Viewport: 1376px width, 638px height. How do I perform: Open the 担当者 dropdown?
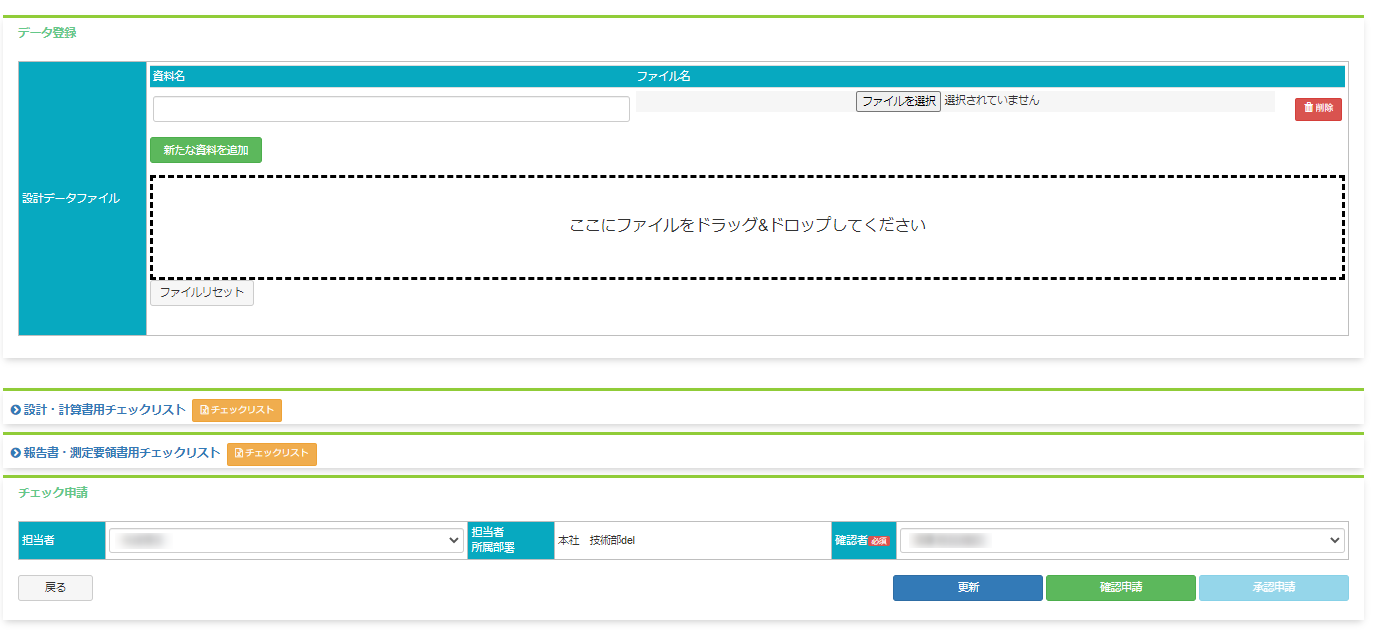coord(286,541)
